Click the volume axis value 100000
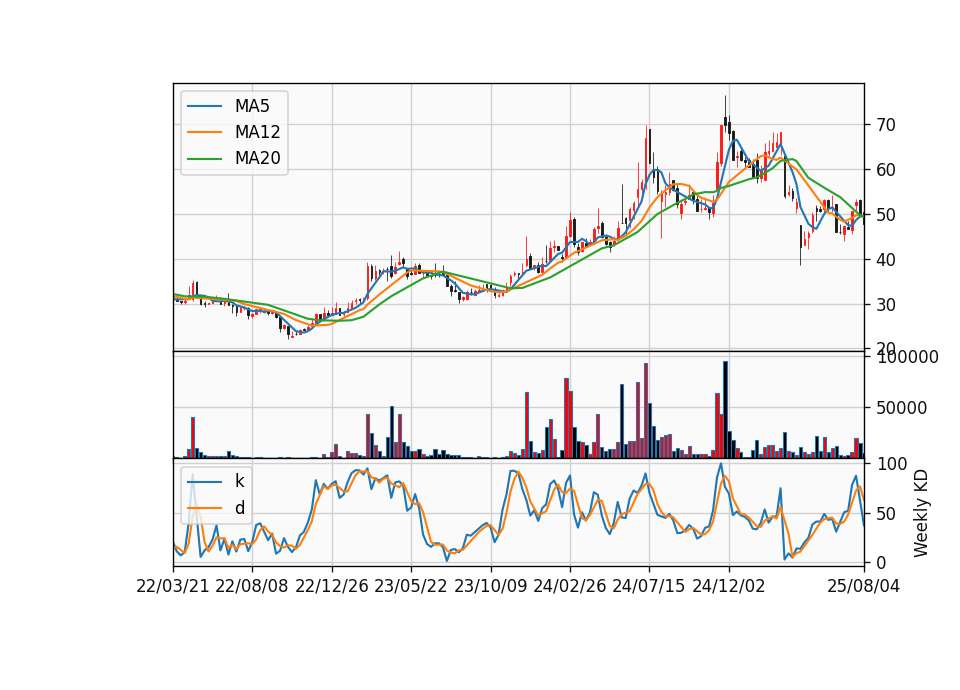This screenshot has width=960, height=690. (x=908, y=357)
